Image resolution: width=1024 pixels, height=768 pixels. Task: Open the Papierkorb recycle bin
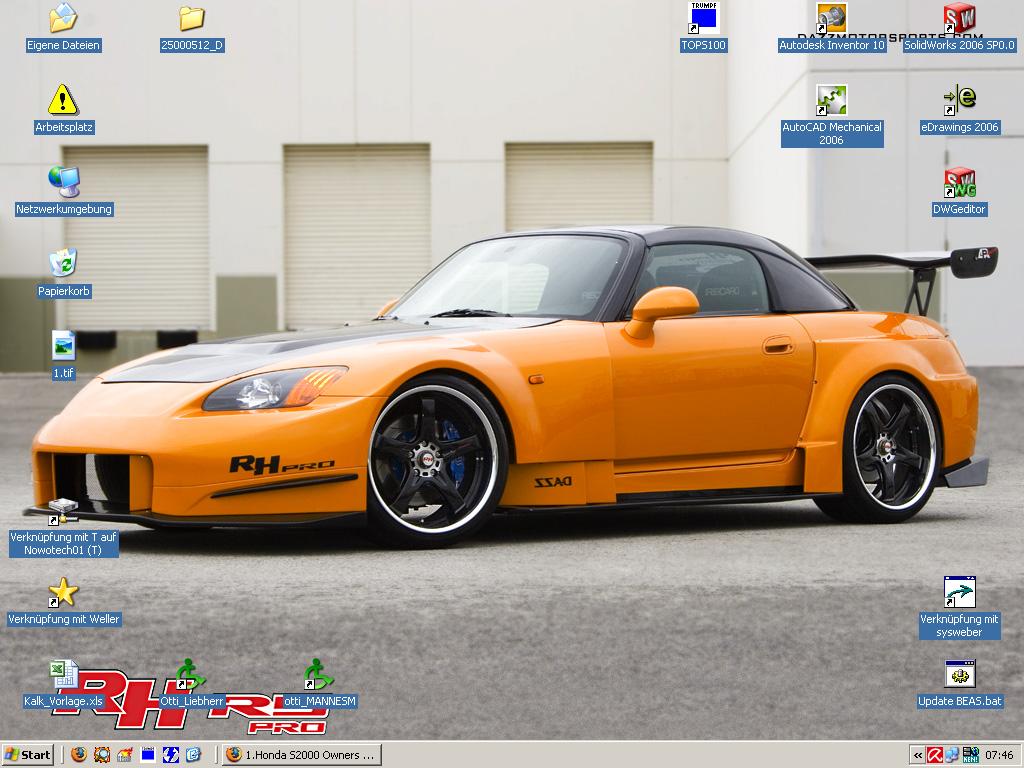pyautogui.click(x=63, y=264)
